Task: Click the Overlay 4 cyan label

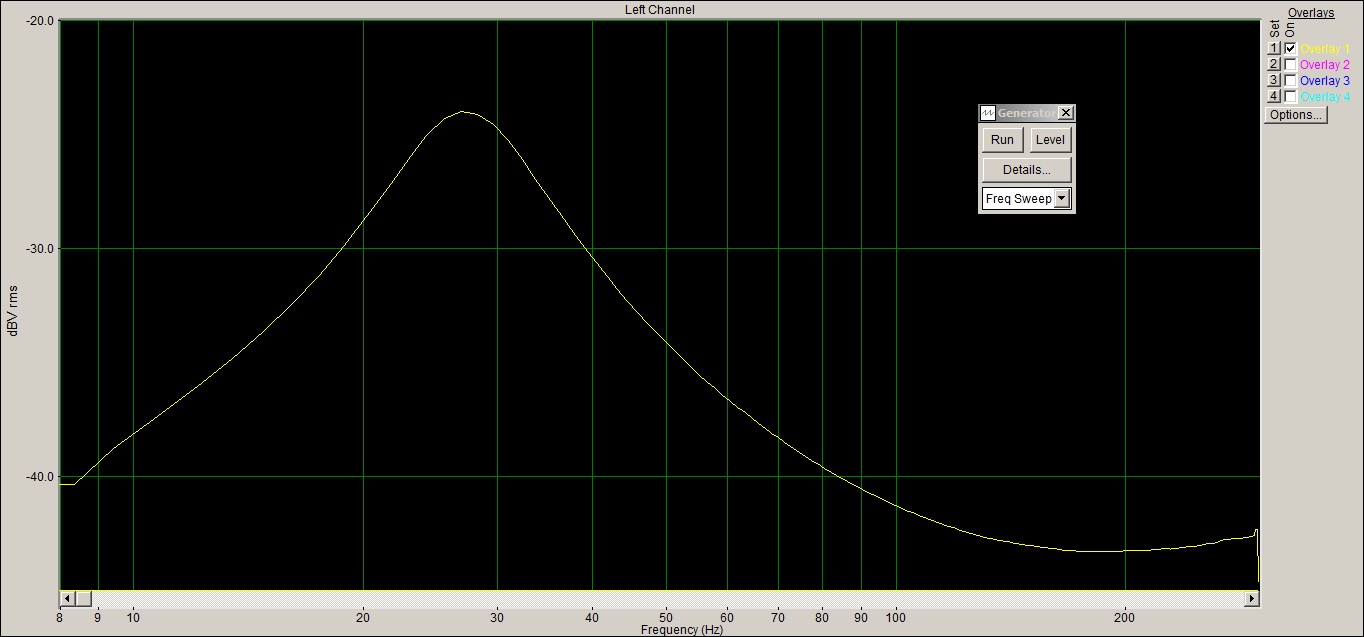Action: (x=1325, y=97)
